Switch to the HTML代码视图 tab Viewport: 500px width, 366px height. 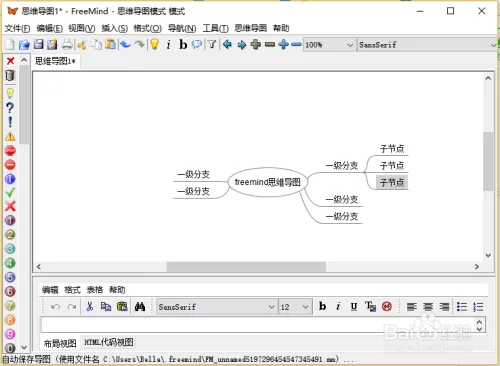coord(109,342)
